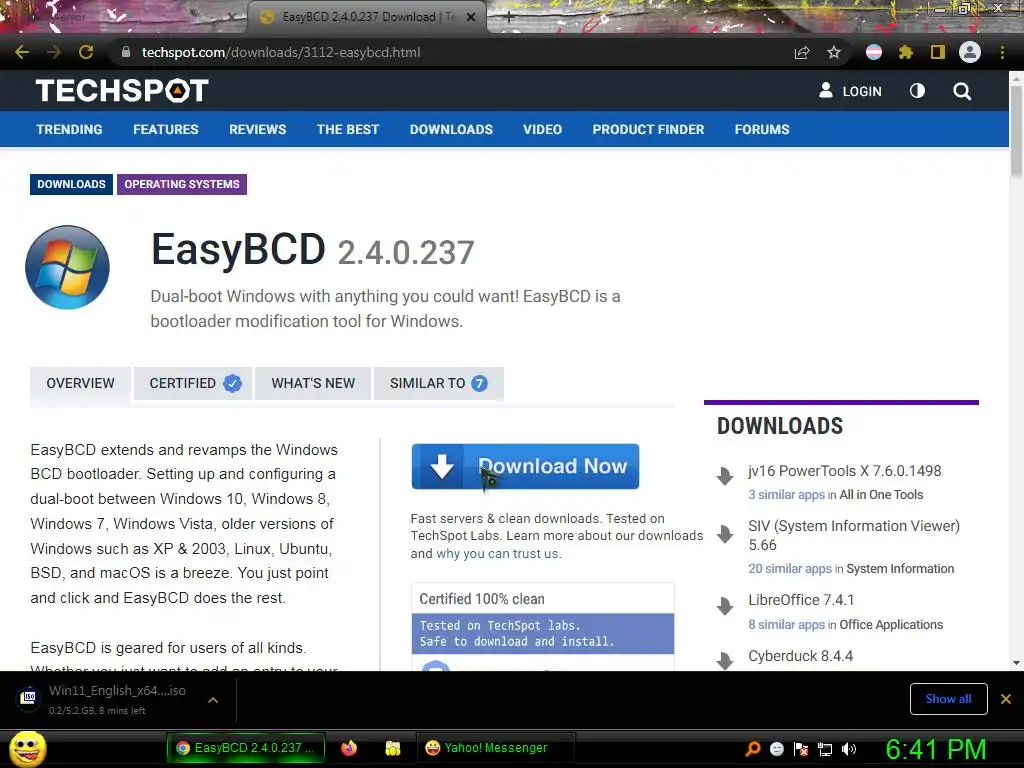Open the Chrome profile avatar

(x=970, y=52)
